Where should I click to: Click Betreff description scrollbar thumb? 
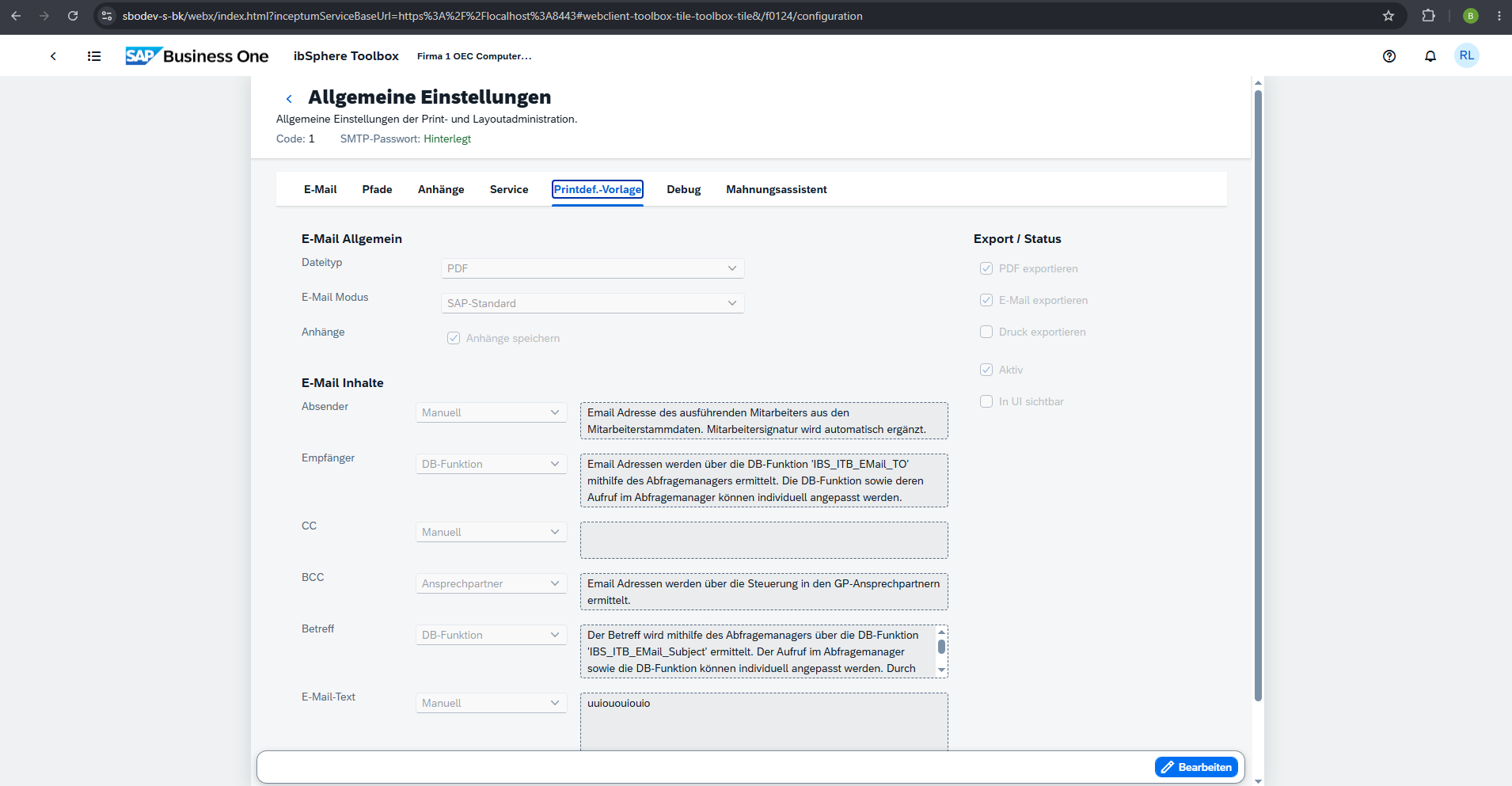941,647
